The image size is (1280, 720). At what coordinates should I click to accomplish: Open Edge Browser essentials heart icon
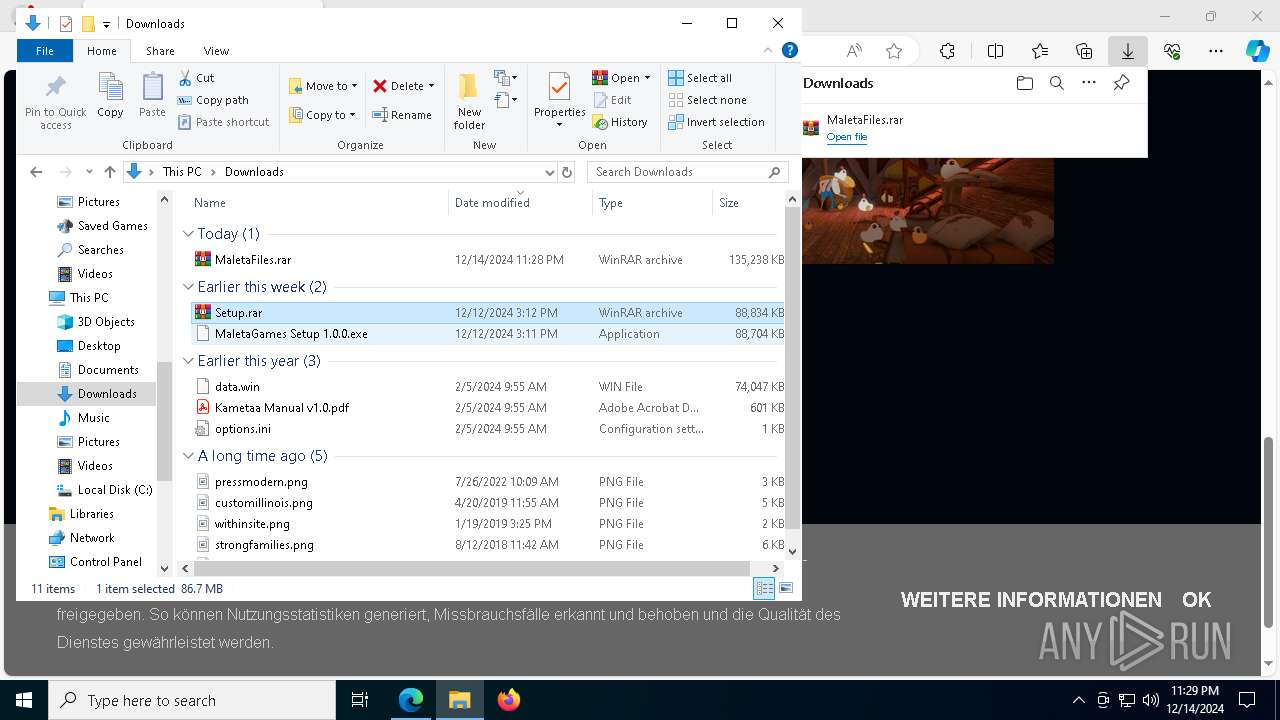pyautogui.click(x=1172, y=51)
